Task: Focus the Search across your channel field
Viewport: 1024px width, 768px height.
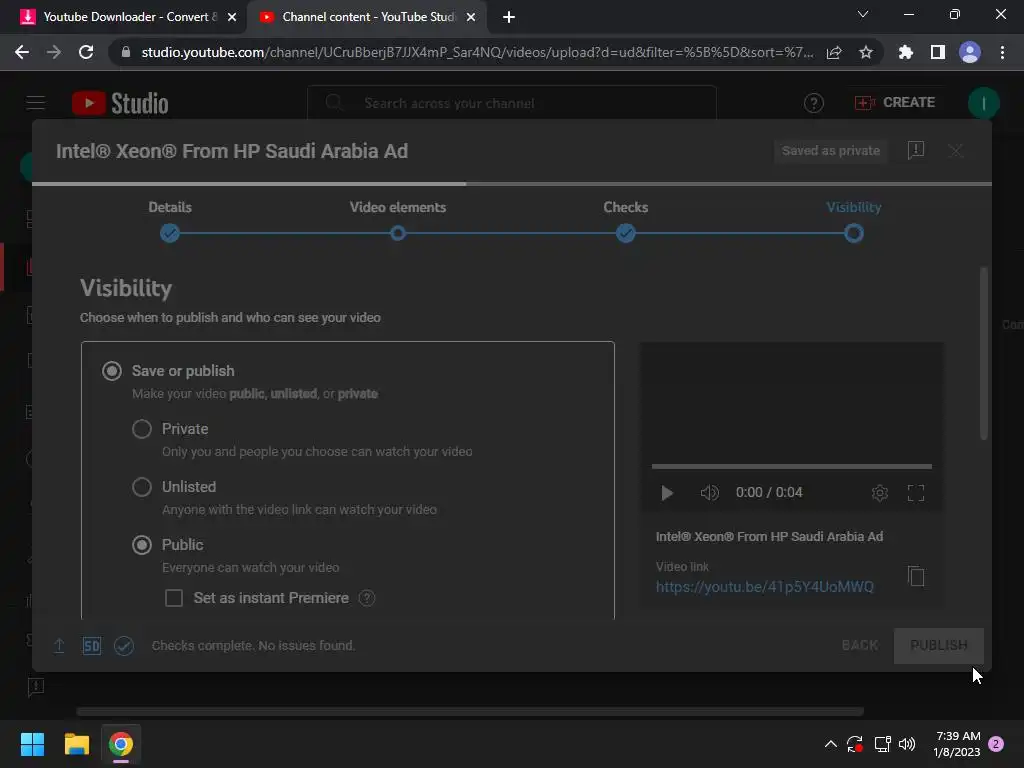Action: tap(512, 103)
